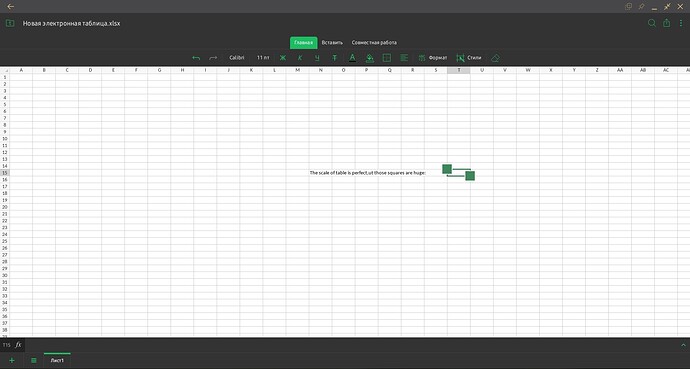Select row 1 header
Image resolution: width=690 pixels, height=369 pixels.
click(5, 77)
